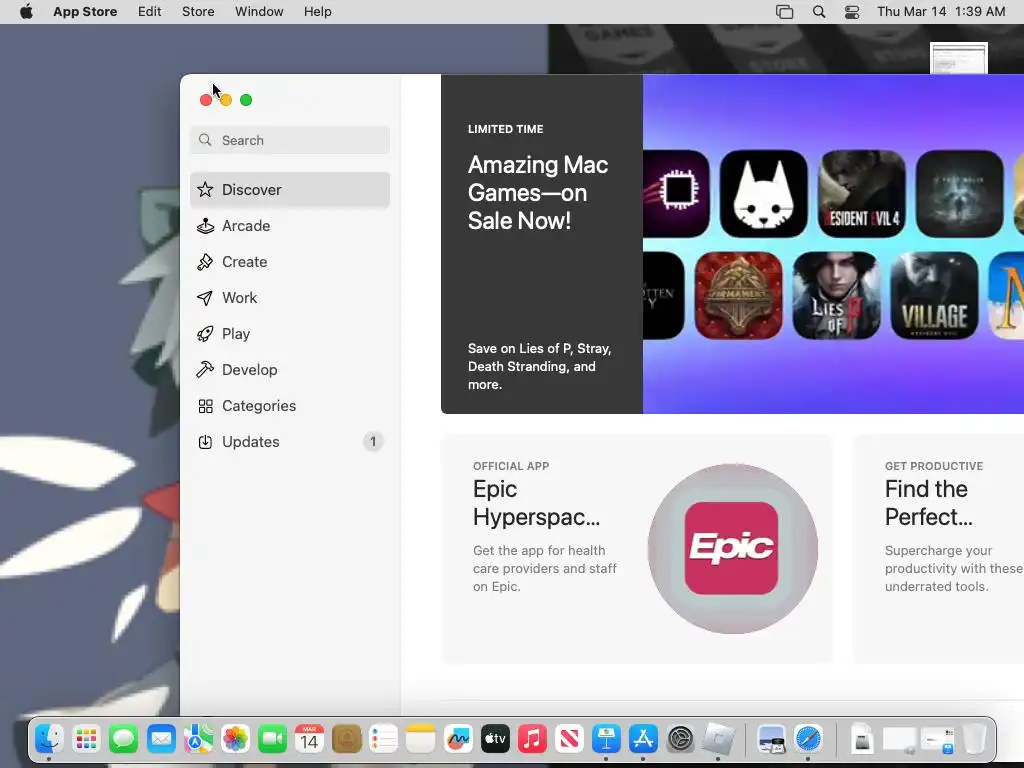This screenshot has height=768, width=1024.
Task: Open Keynote from the Dock
Action: tap(606, 739)
